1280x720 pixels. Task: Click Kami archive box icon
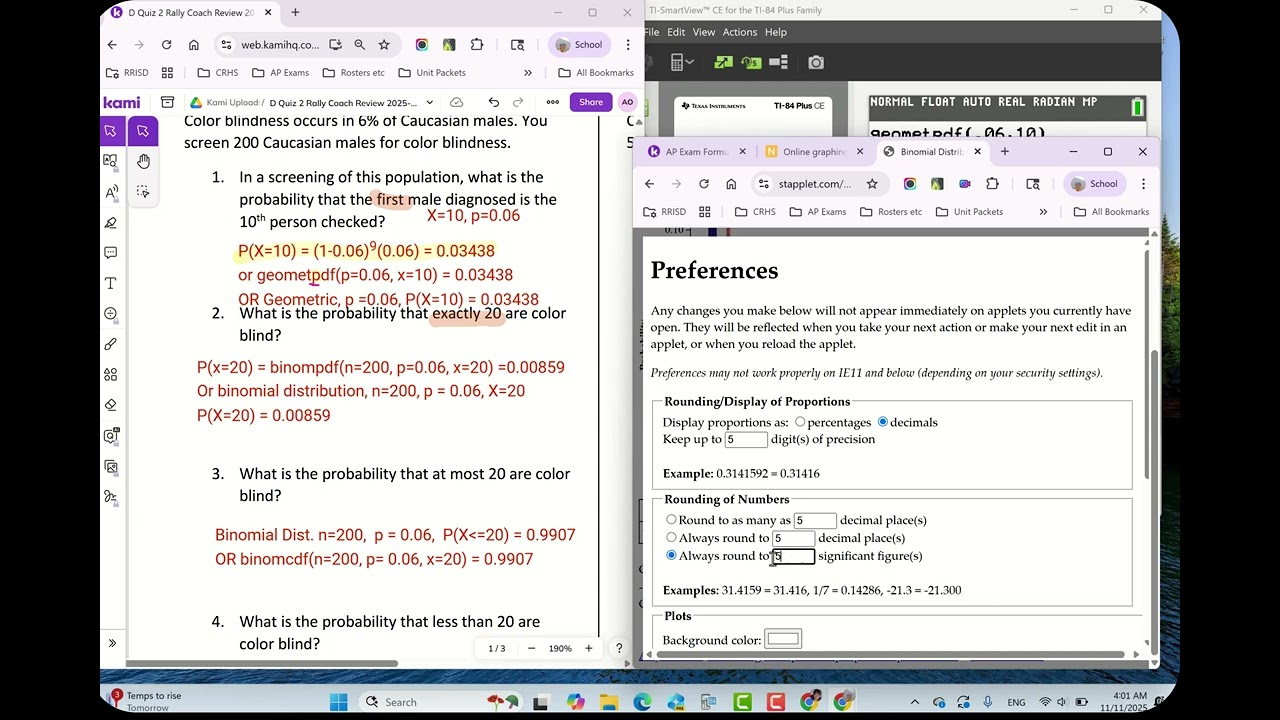click(x=167, y=102)
